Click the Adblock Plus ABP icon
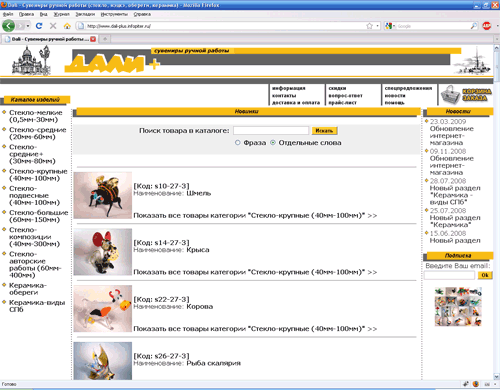Image resolution: width=500 pixels, height=390 pixels. (487, 26)
